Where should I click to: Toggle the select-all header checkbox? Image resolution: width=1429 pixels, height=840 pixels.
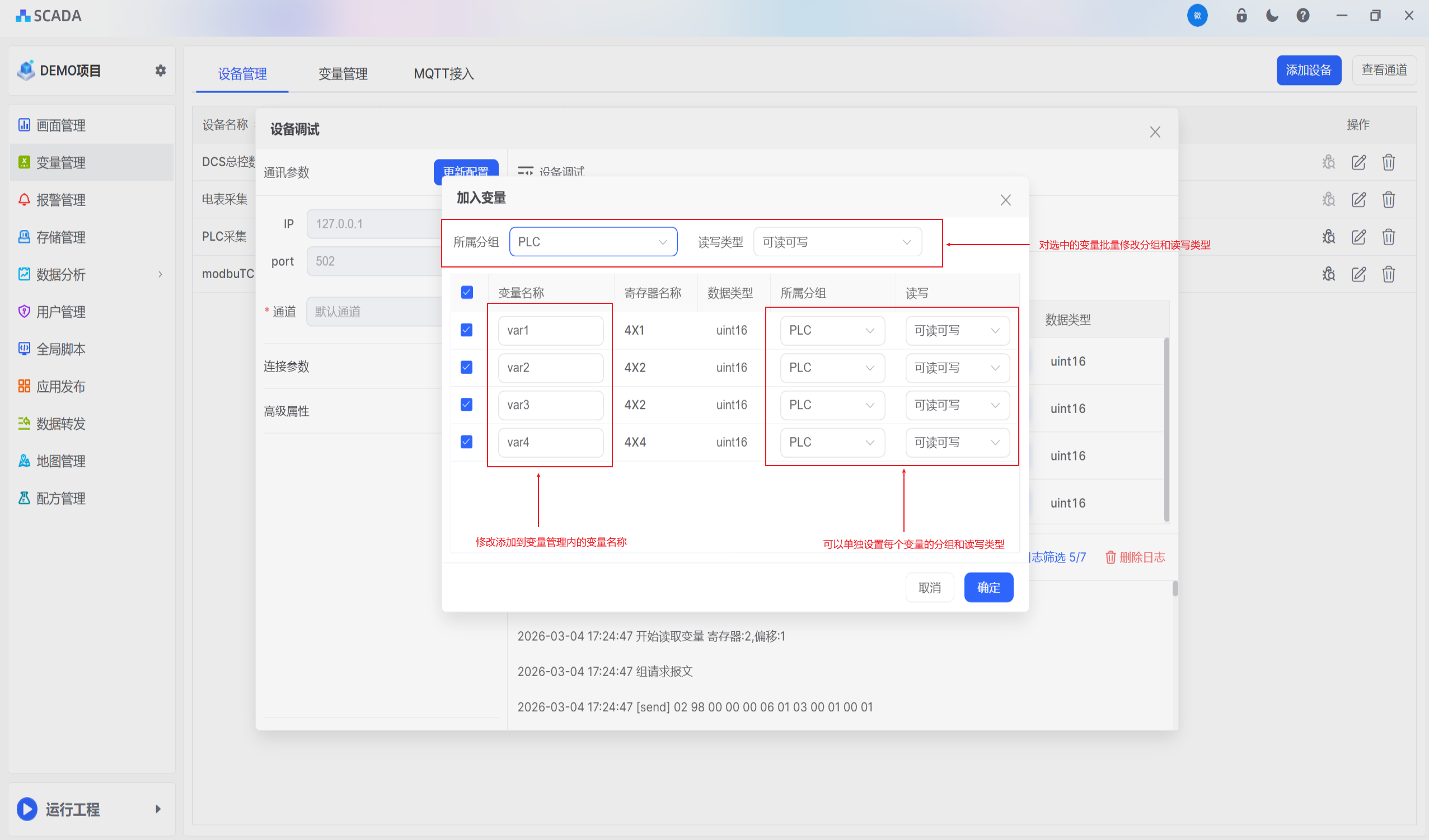tap(467, 293)
